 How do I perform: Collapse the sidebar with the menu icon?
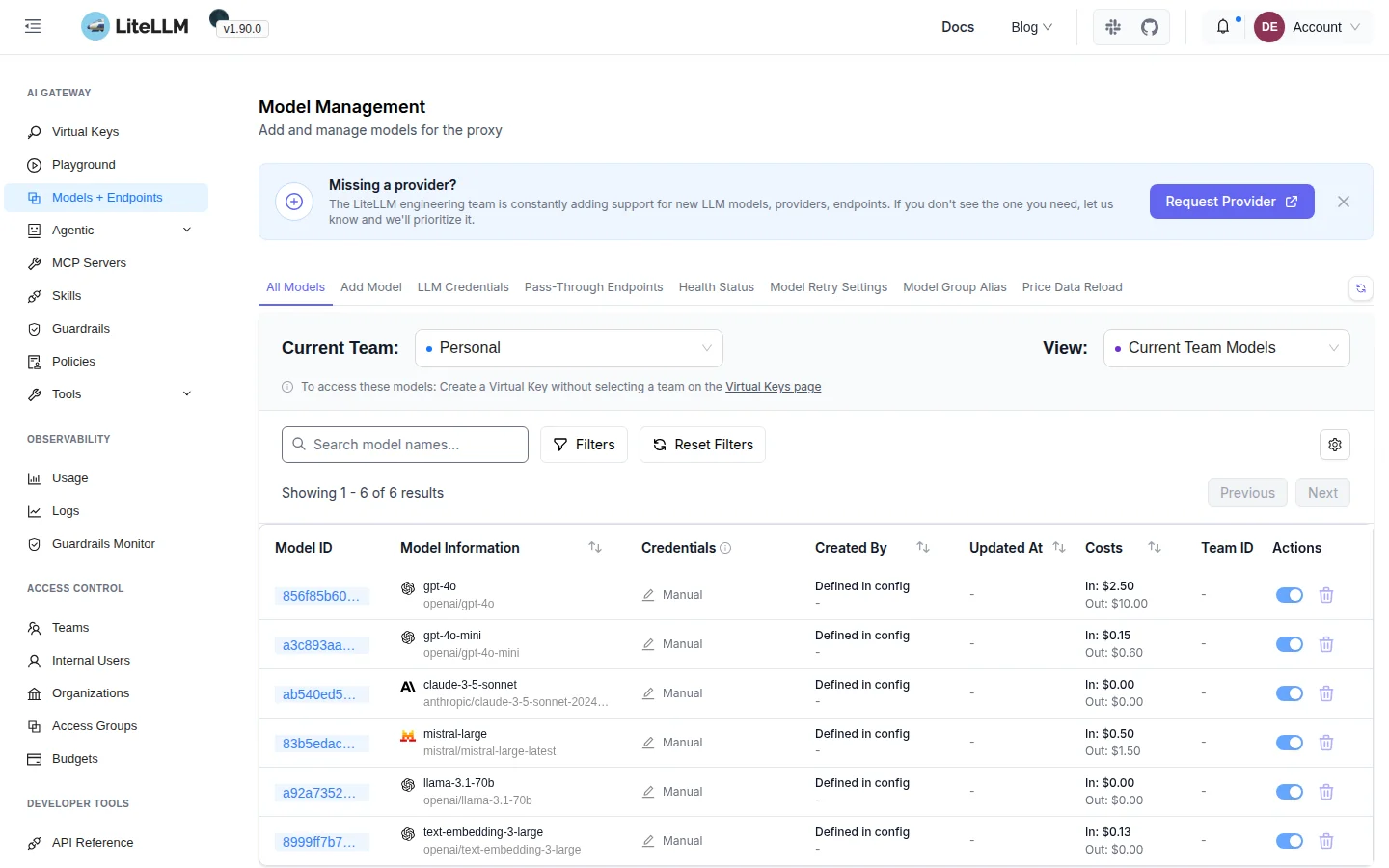click(33, 27)
